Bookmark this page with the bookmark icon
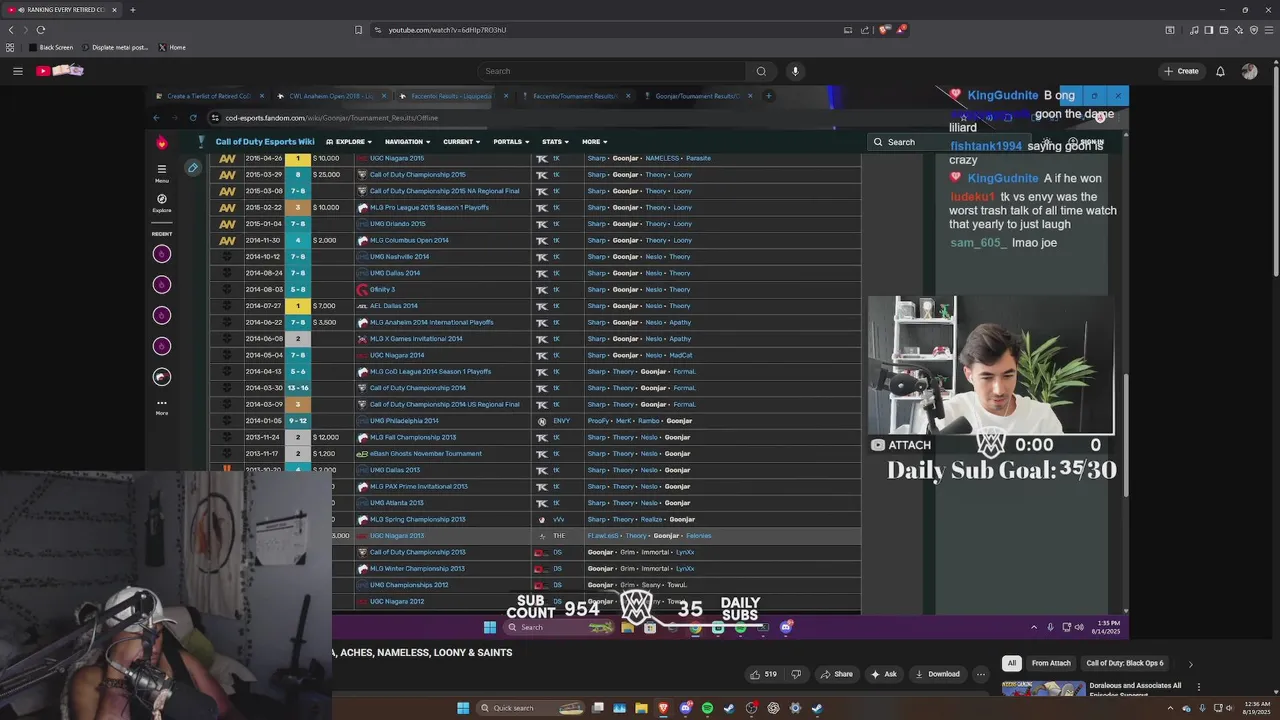 (x=358, y=30)
